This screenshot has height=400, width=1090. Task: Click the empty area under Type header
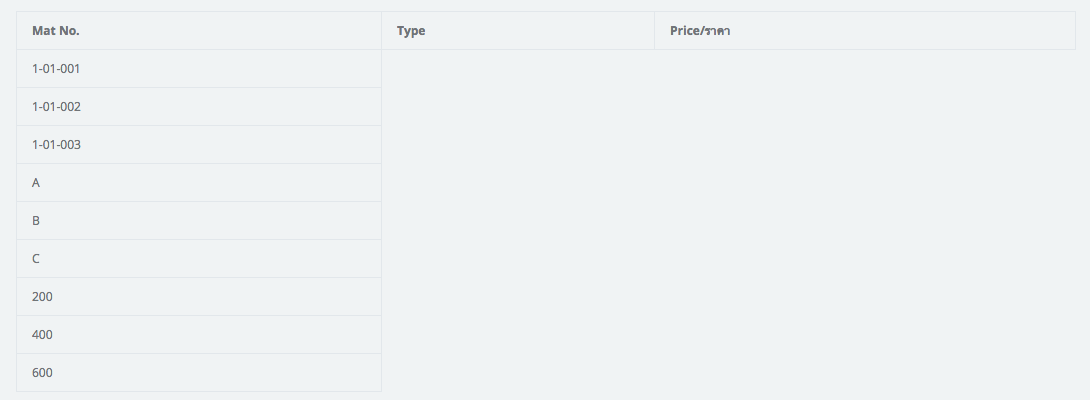pyautogui.click(x=518, y=221)
